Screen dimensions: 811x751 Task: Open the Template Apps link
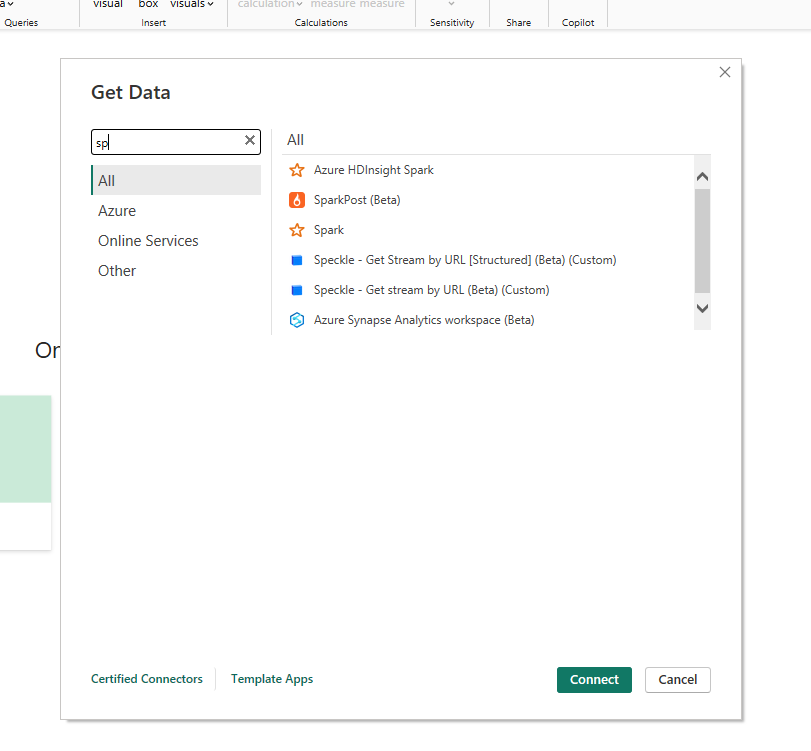(272, 679)
